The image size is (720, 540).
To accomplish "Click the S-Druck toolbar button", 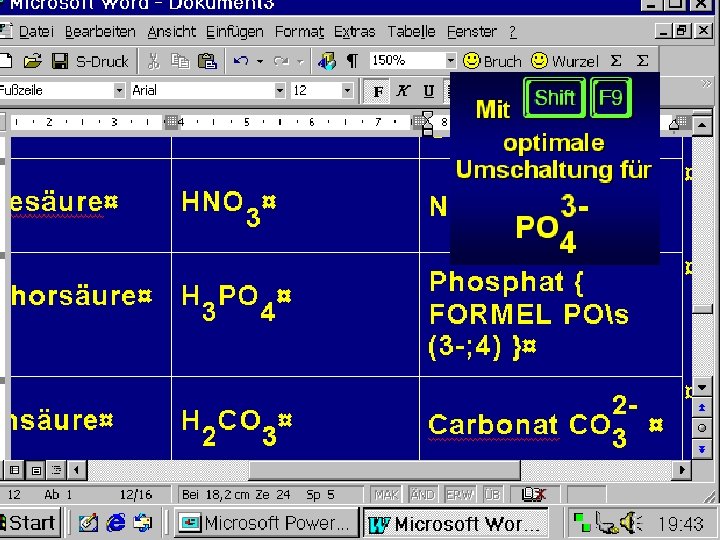I will [102, 62].
